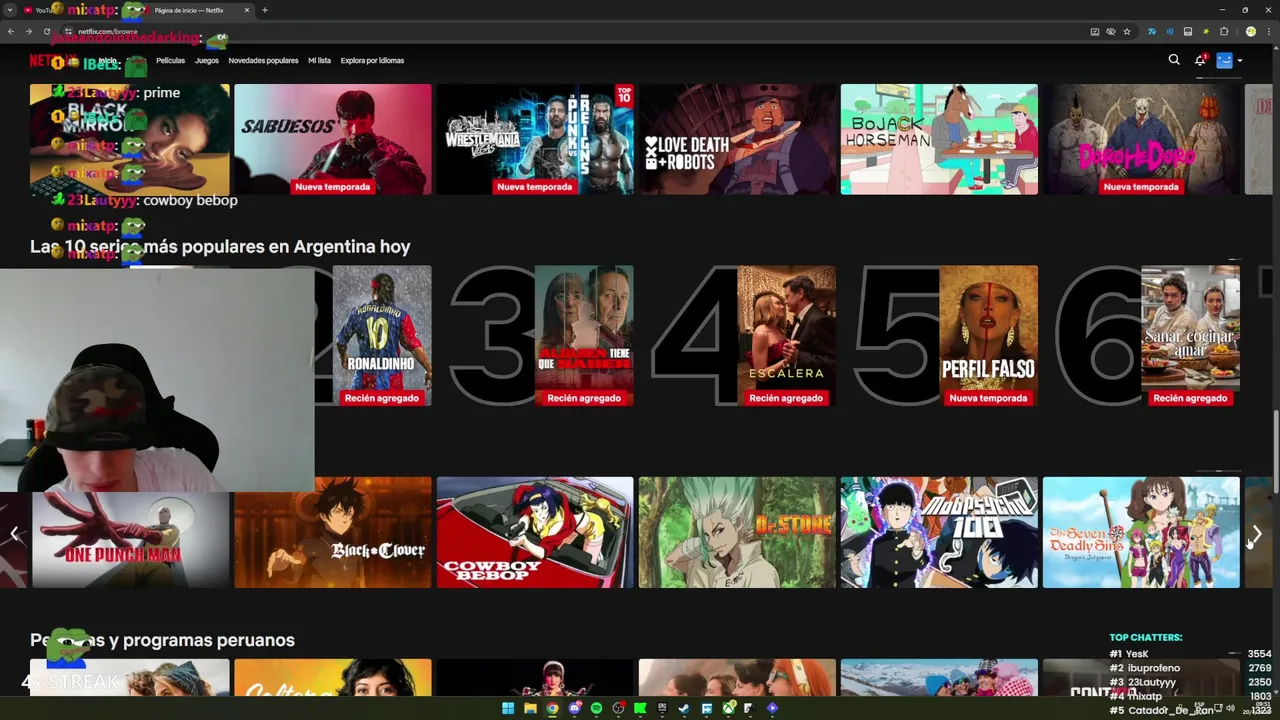1280x720 pixels.
Task: Open Spotify from taskbar
Action: (596, 708)
